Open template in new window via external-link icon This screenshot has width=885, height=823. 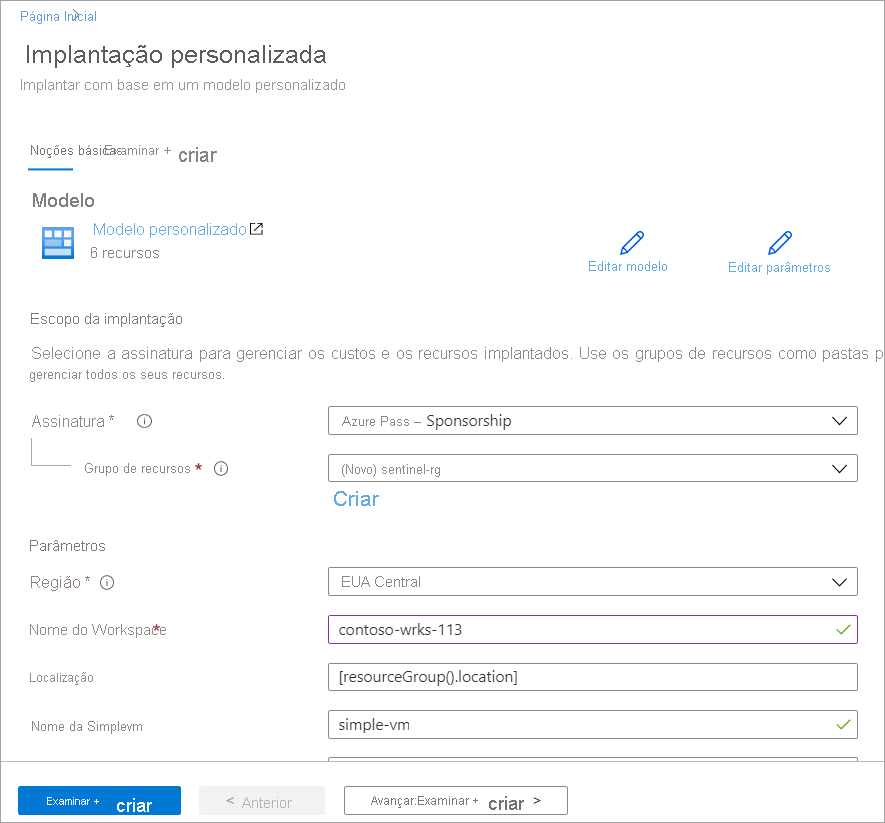click(257, 228)
